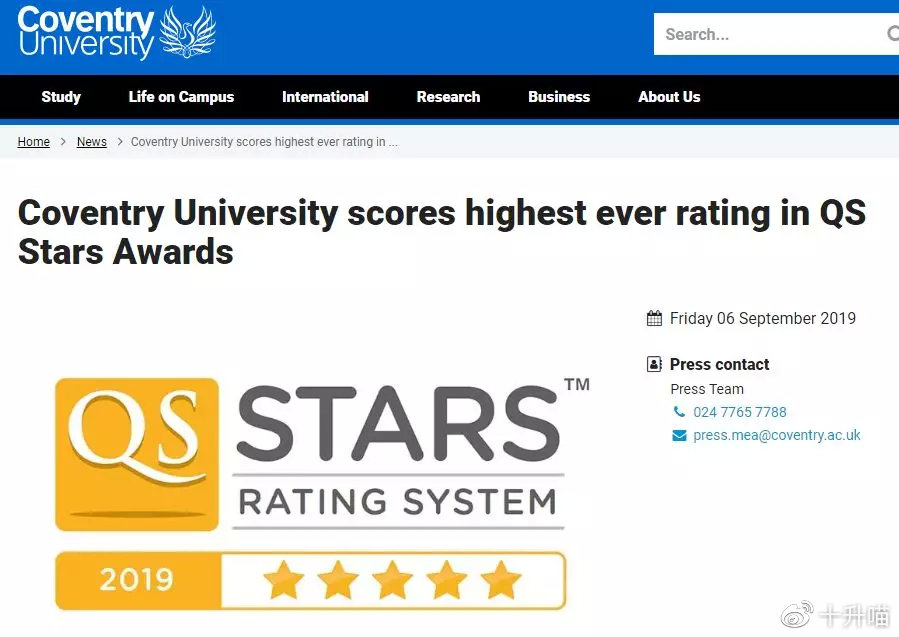The height and width of the screenshot is (637, 899).
Task: Open the Research menu
Action: coord(448,97)
